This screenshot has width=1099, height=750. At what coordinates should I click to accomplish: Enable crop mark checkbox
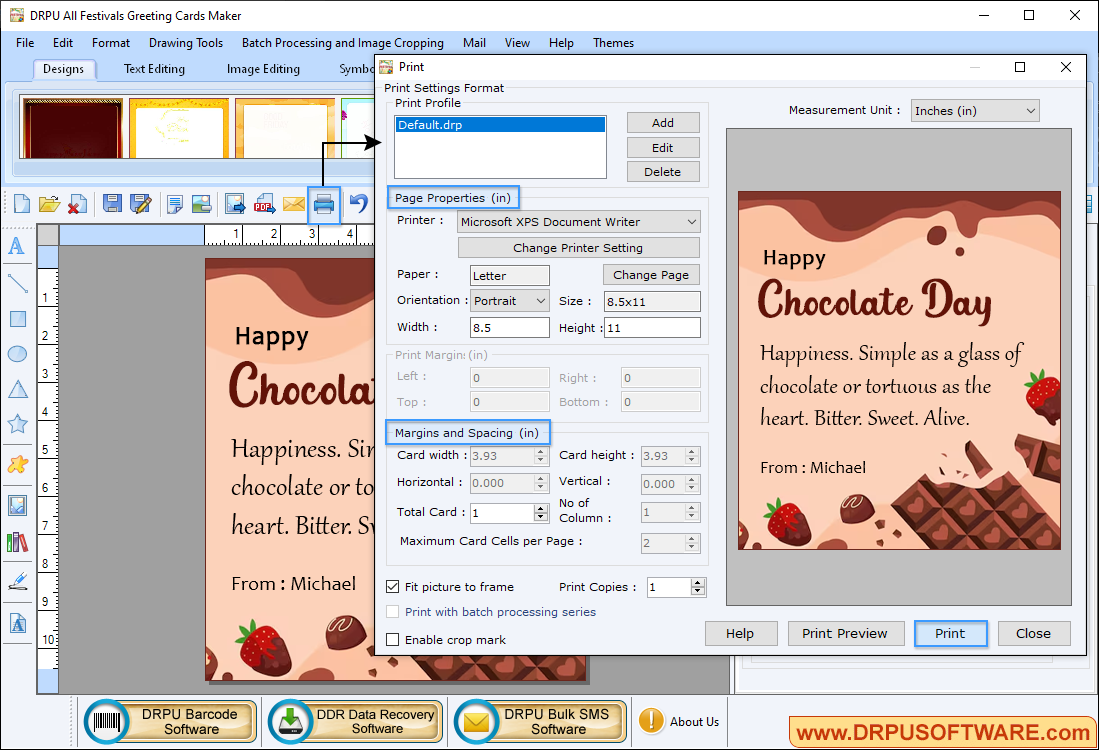pos(393,640)
